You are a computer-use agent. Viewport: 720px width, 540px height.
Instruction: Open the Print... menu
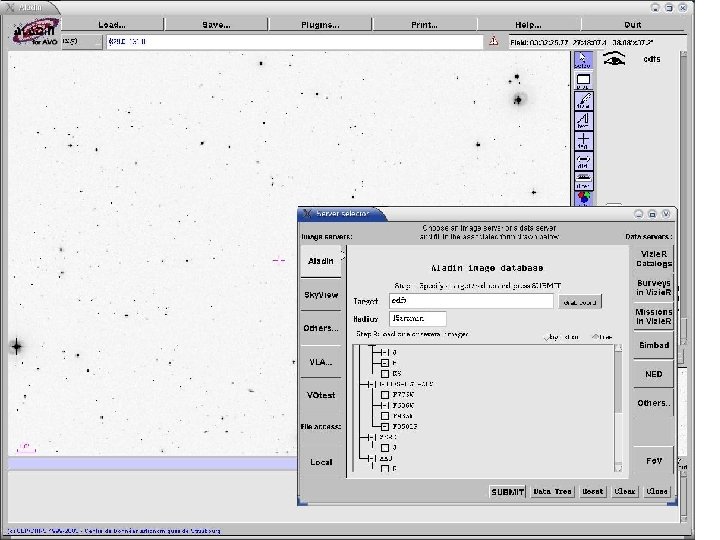[x=424, y=25]
